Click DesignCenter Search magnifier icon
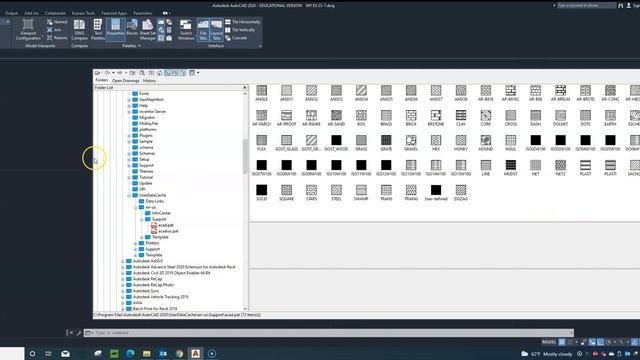The width and height of the screenshot is (640, 360). [x=142, y=73]
